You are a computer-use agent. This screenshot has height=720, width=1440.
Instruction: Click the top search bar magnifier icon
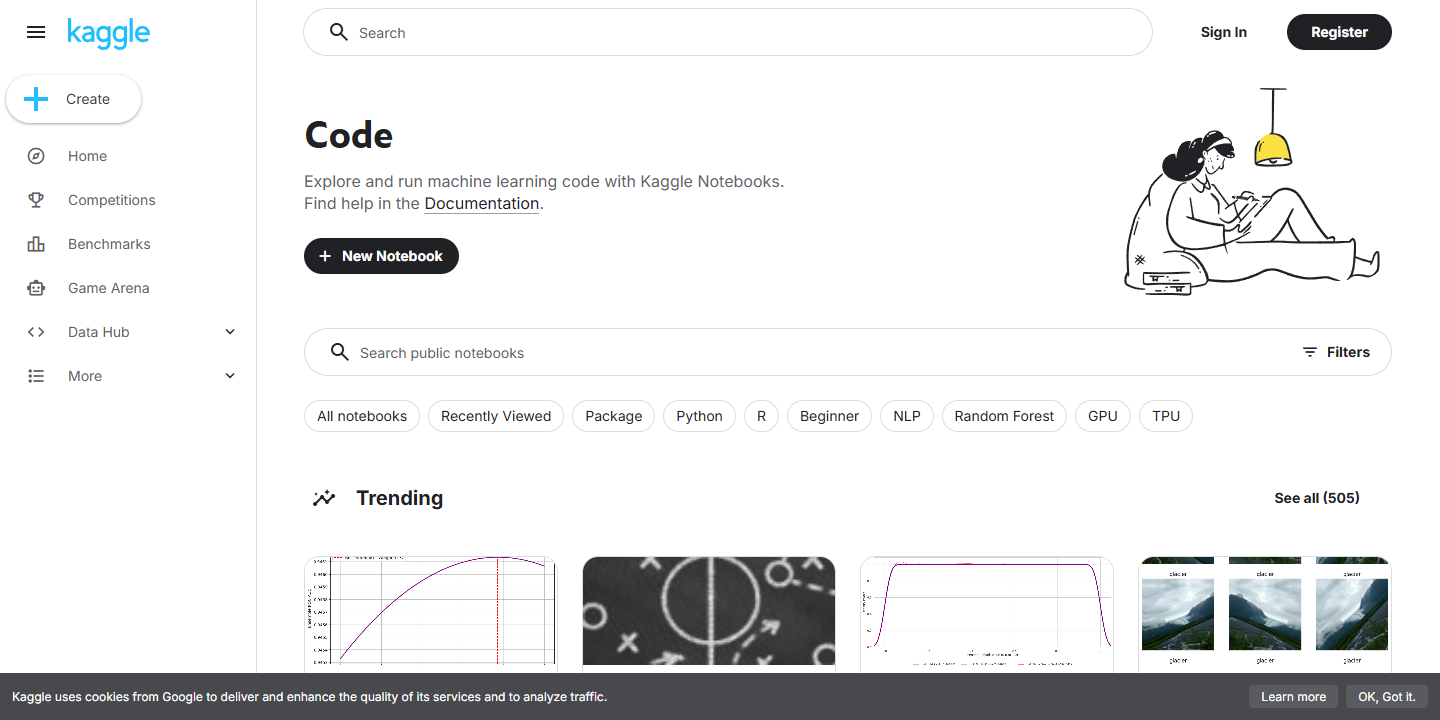pos(339,32)
